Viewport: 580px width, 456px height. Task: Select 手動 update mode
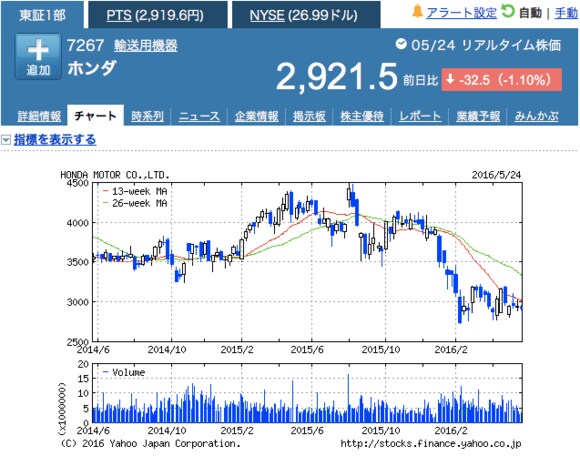566,13
